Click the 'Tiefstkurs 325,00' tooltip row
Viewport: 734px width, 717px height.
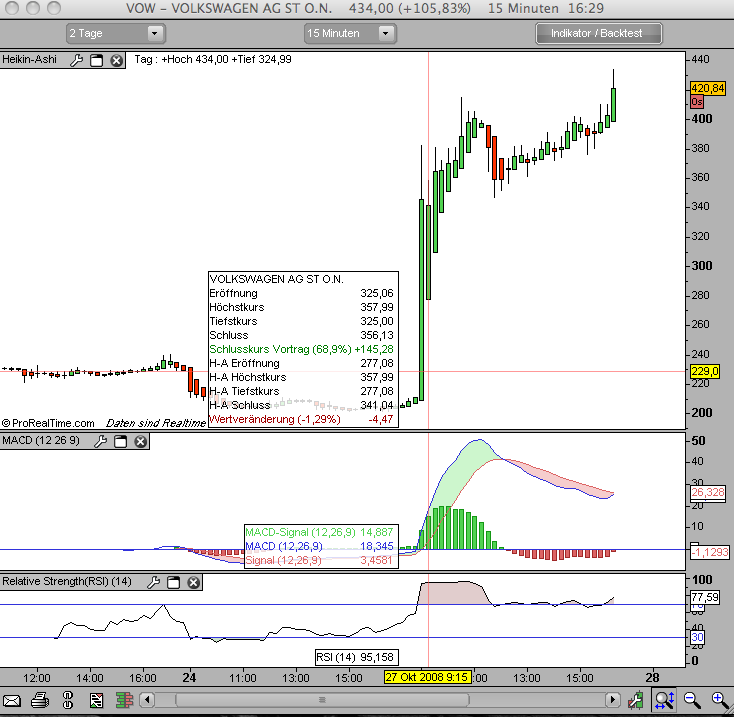(x=301, y=321)
